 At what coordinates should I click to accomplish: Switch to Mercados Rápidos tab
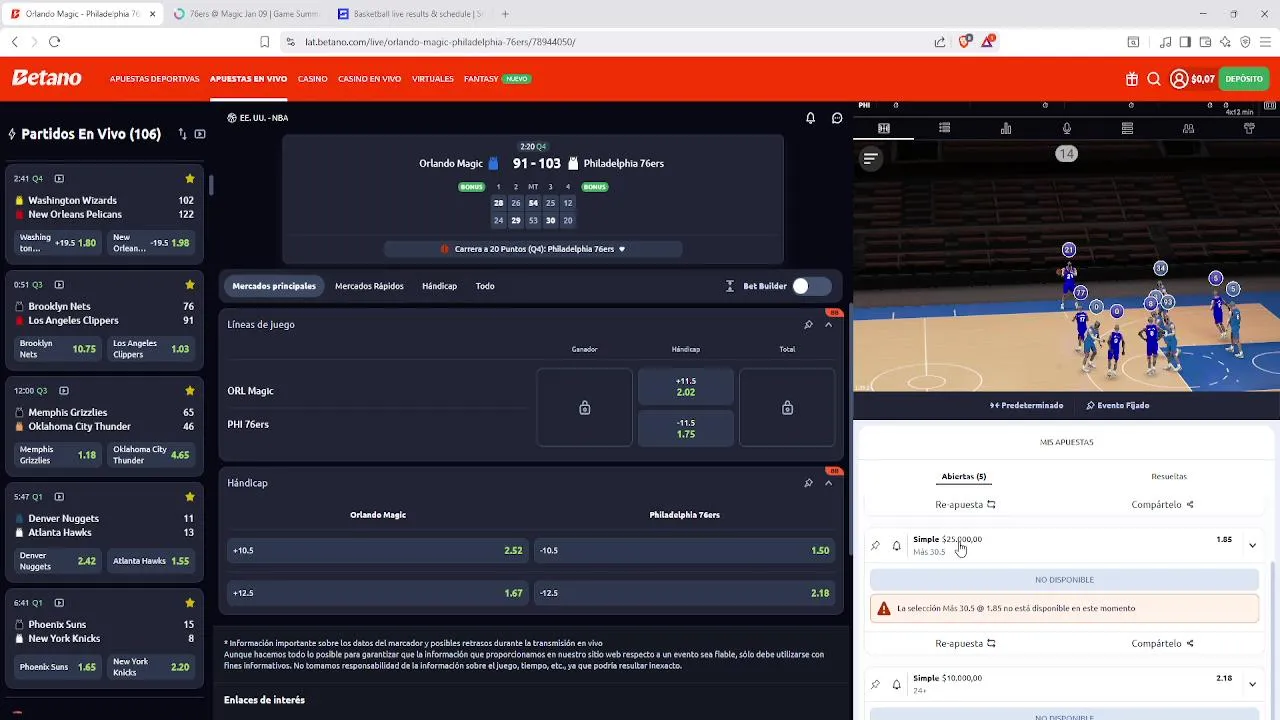[369, 286]
